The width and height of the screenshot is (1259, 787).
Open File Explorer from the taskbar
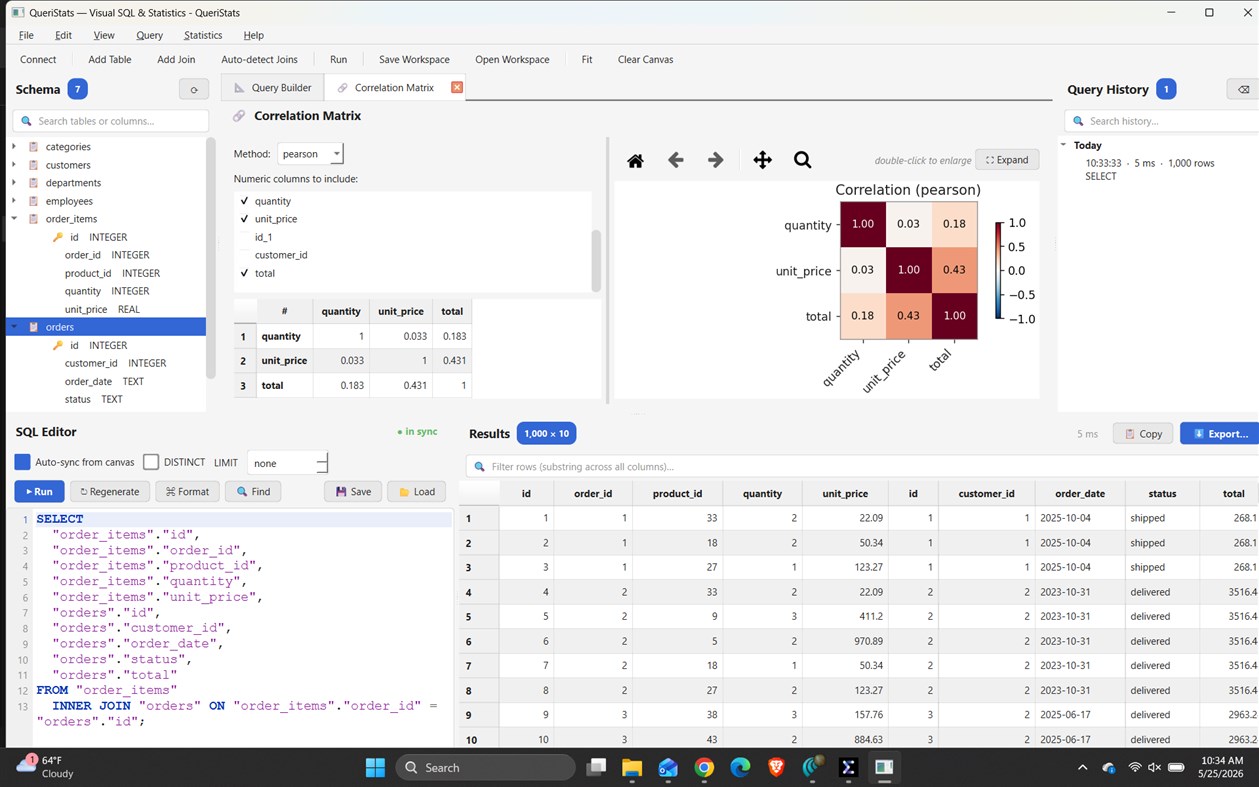[632, 767]
